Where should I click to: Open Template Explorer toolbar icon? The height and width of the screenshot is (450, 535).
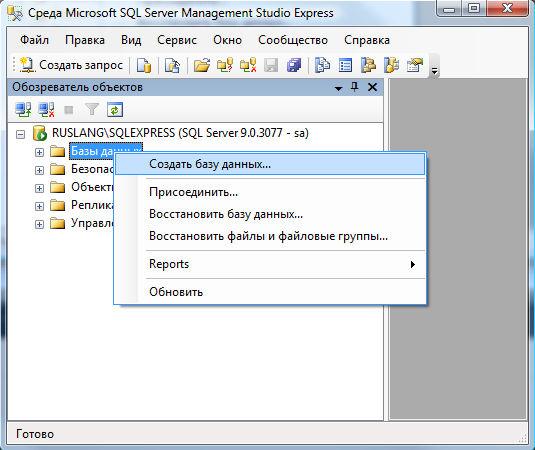click(x=391, y=65)
